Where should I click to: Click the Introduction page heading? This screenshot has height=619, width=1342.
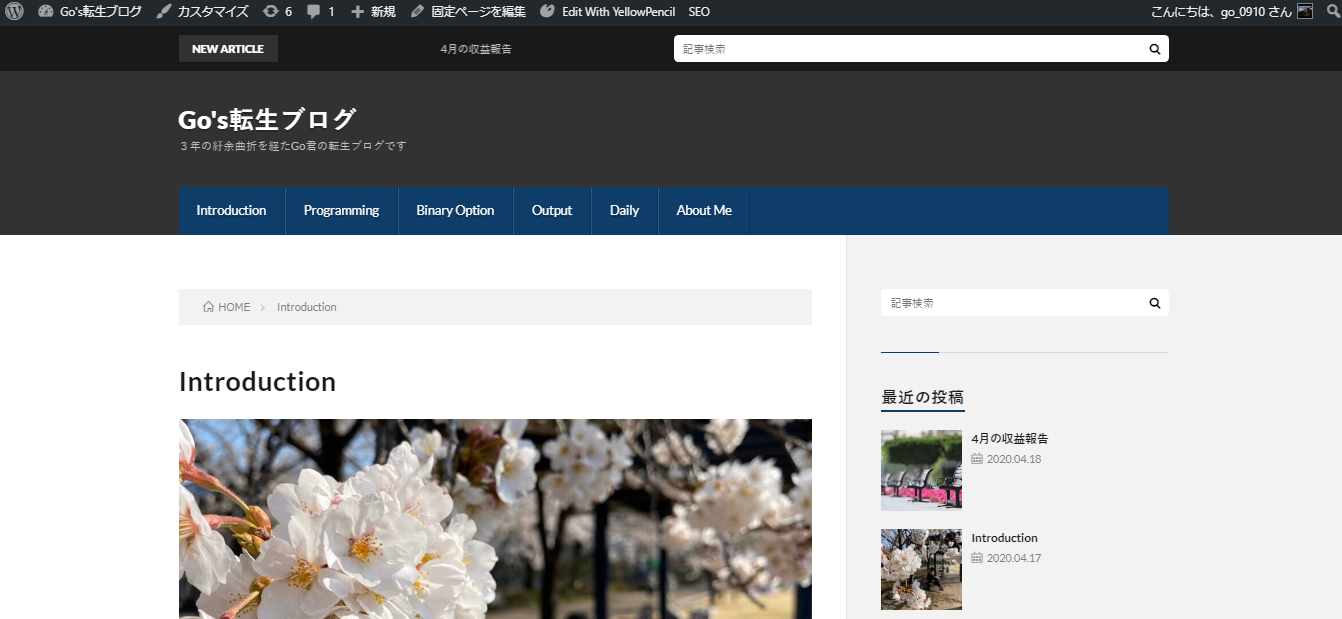pyautogui.click(x=257, y=382)
